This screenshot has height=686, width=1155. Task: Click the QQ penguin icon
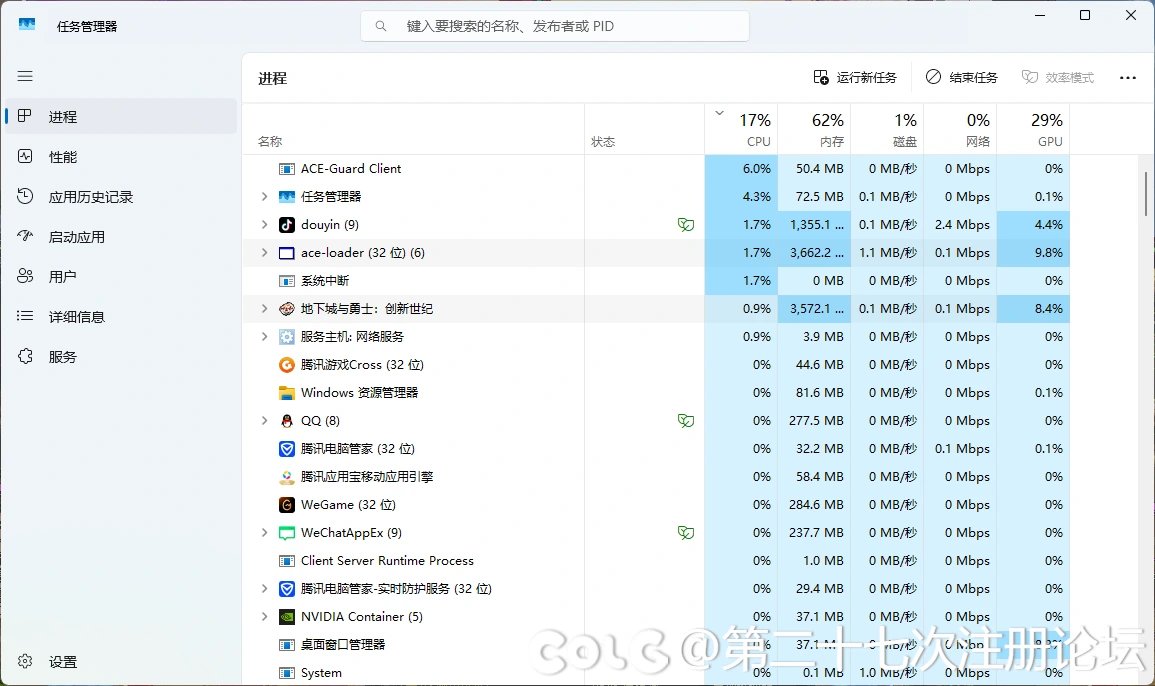pos(287,421)
